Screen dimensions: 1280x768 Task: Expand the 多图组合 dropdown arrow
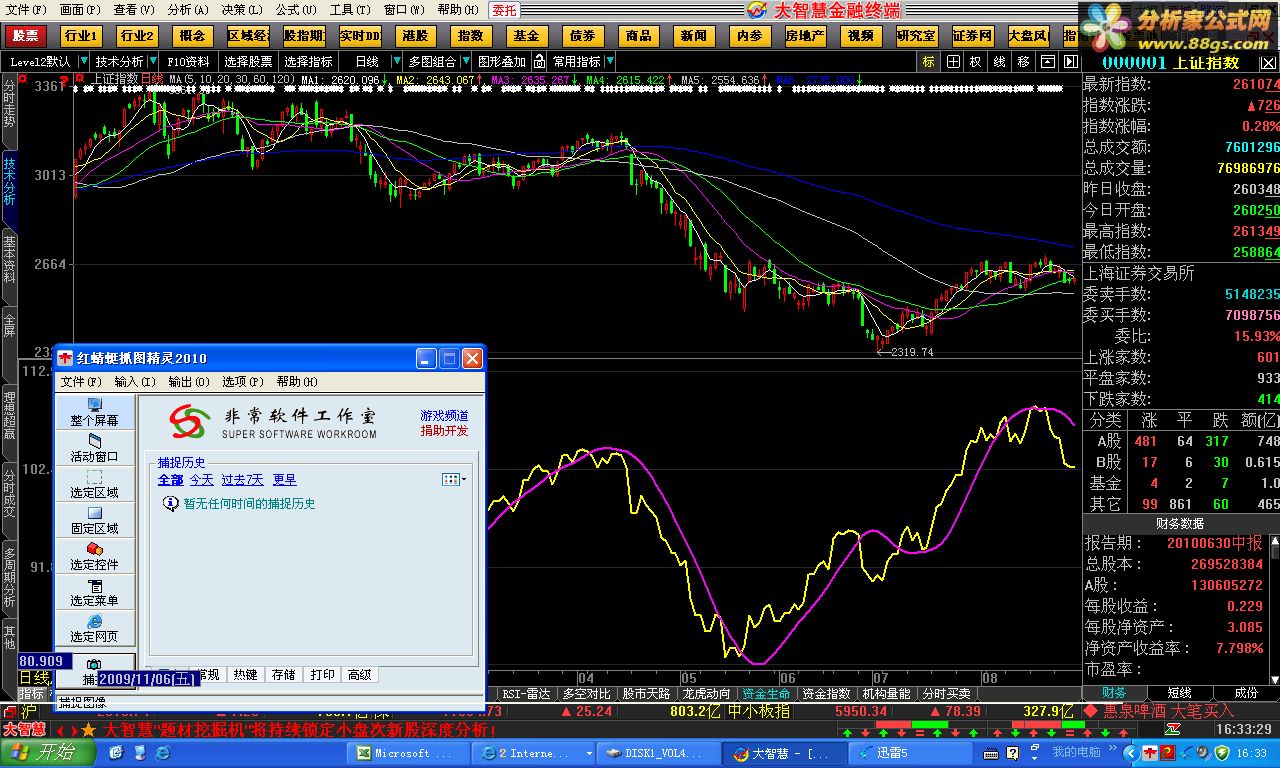pyautogui.click(x=464, y=62)
